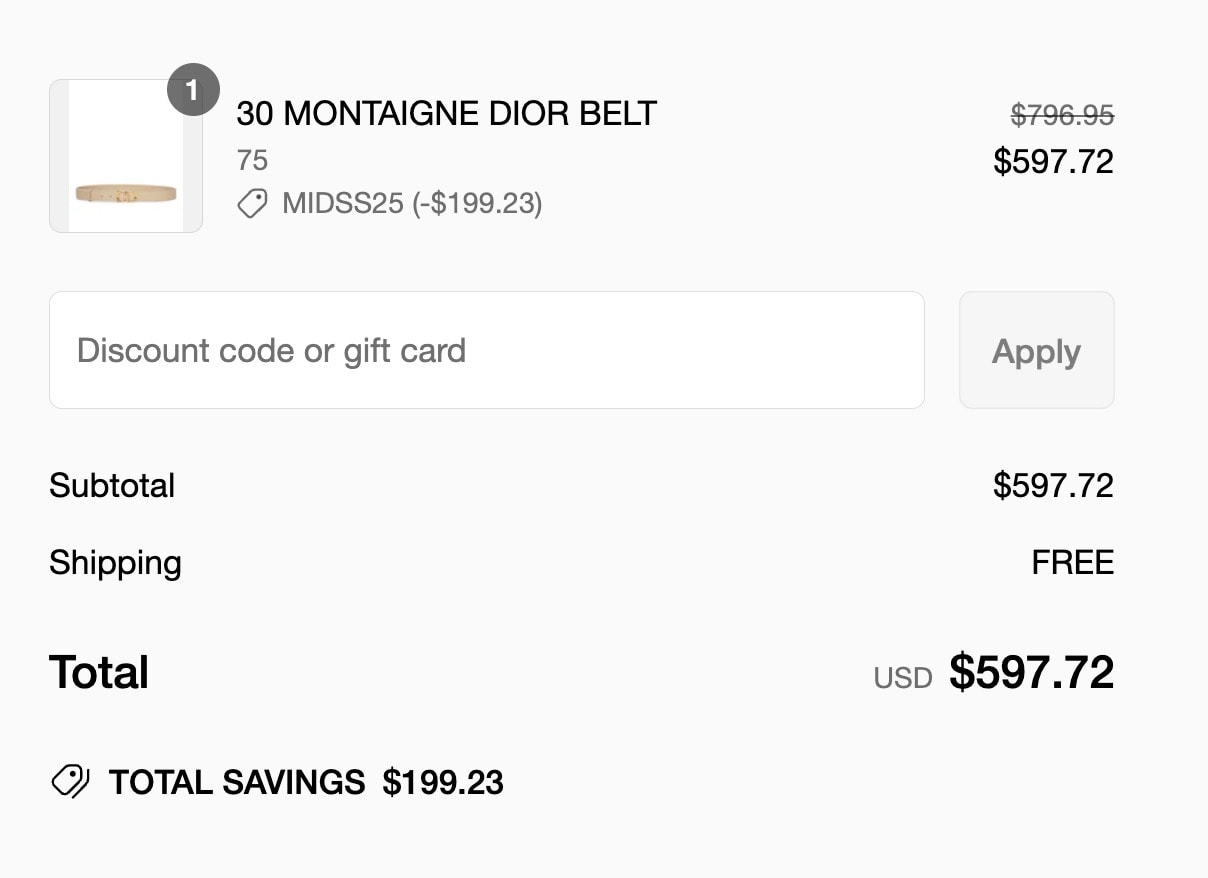Click the USD currency indicator
The width and height of the screenshot is (1208, 878).
click(x=903, y=678)
